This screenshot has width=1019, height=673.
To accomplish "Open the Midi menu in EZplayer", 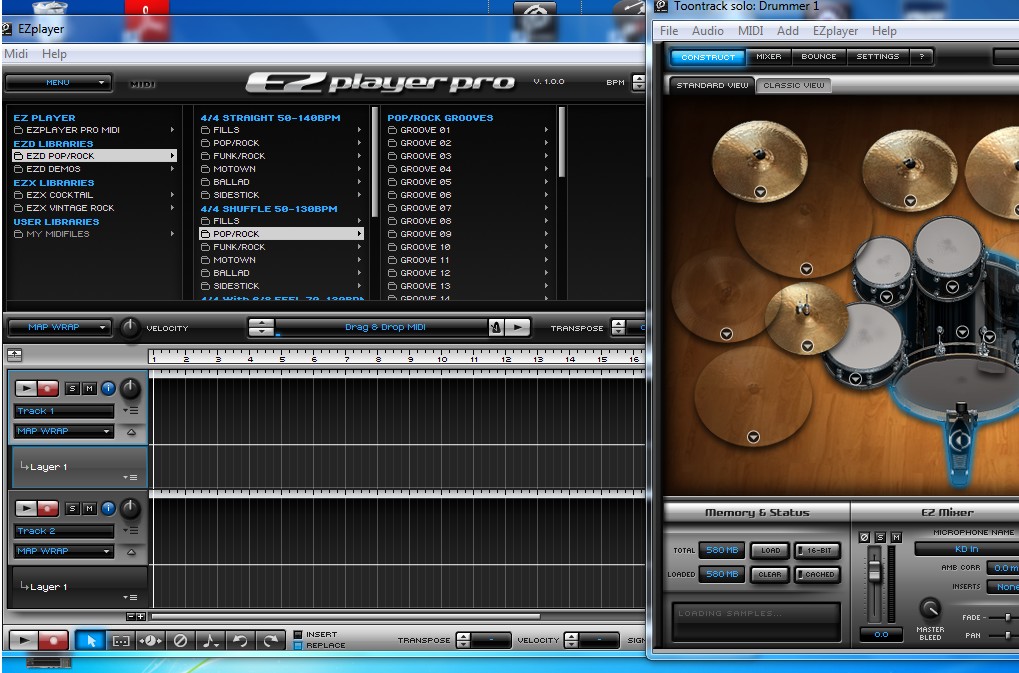I will point(16,54).
